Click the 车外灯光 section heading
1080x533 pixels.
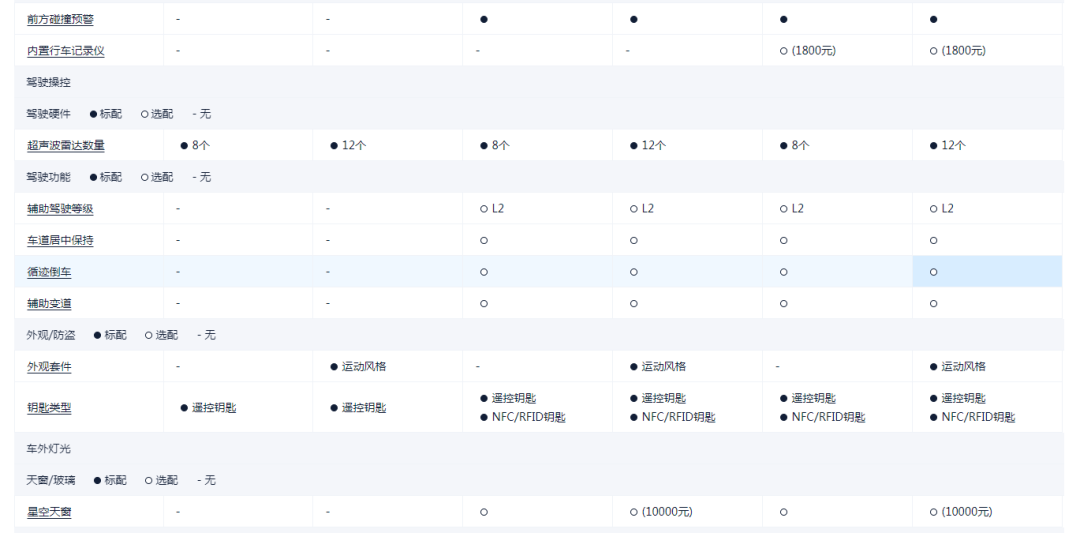[x=48, y=449]
